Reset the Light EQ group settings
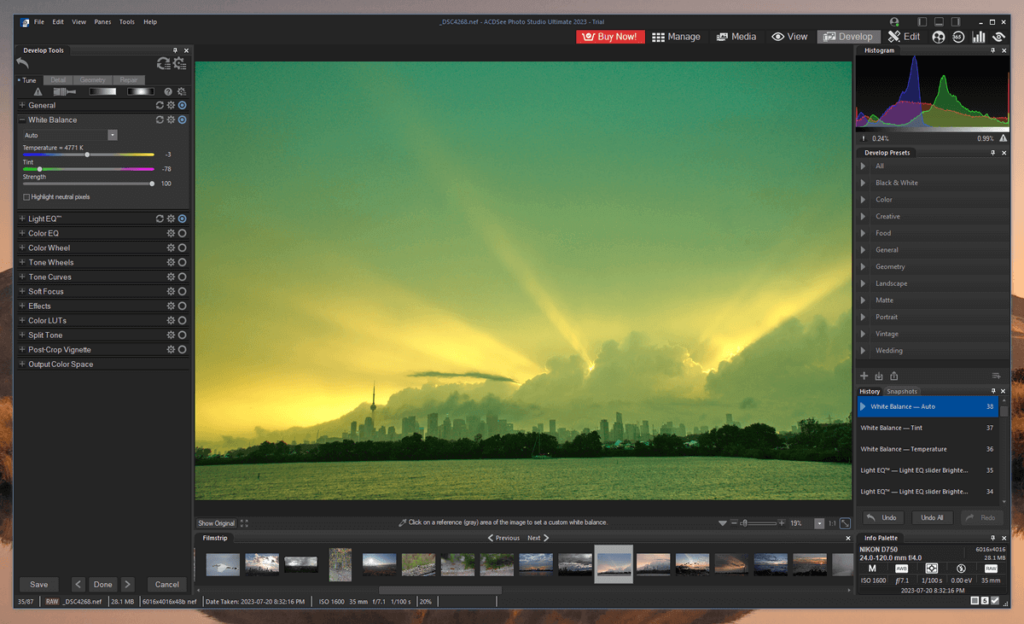1024x624 pixels. tap(159, 219)
